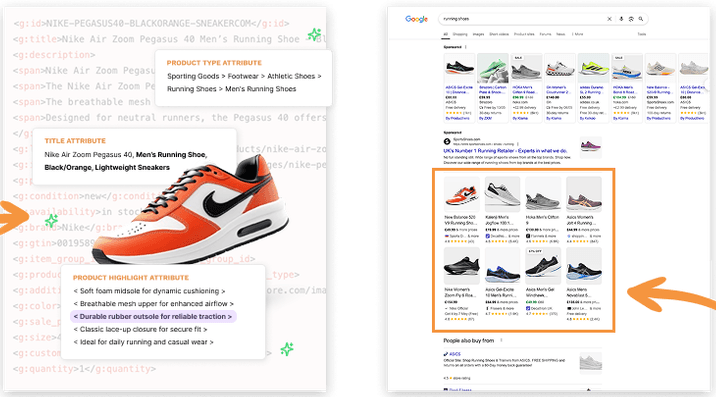716x397 pixels.
Task: Click the Sporting Goods > Footwear category path
Action: (244, 83)
